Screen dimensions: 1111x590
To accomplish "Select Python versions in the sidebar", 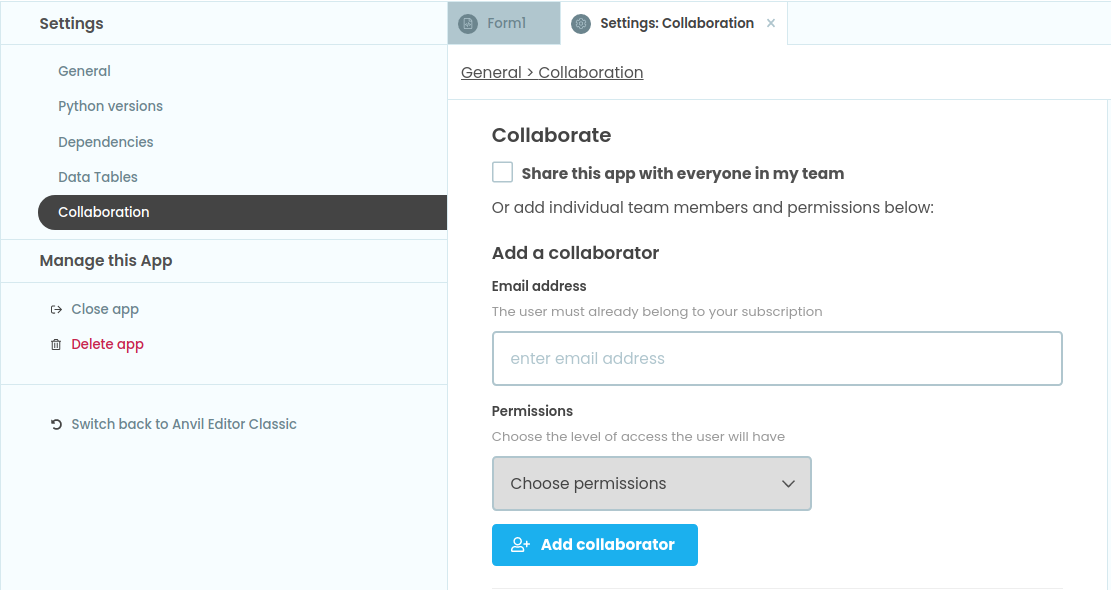I will (x=110, y=105).
